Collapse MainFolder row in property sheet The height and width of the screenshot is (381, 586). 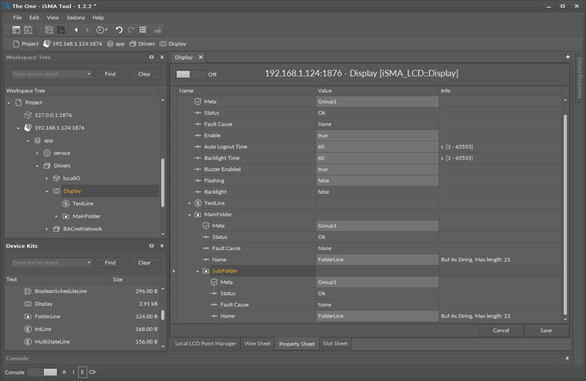pyautogui.click(x=189, y=215)
